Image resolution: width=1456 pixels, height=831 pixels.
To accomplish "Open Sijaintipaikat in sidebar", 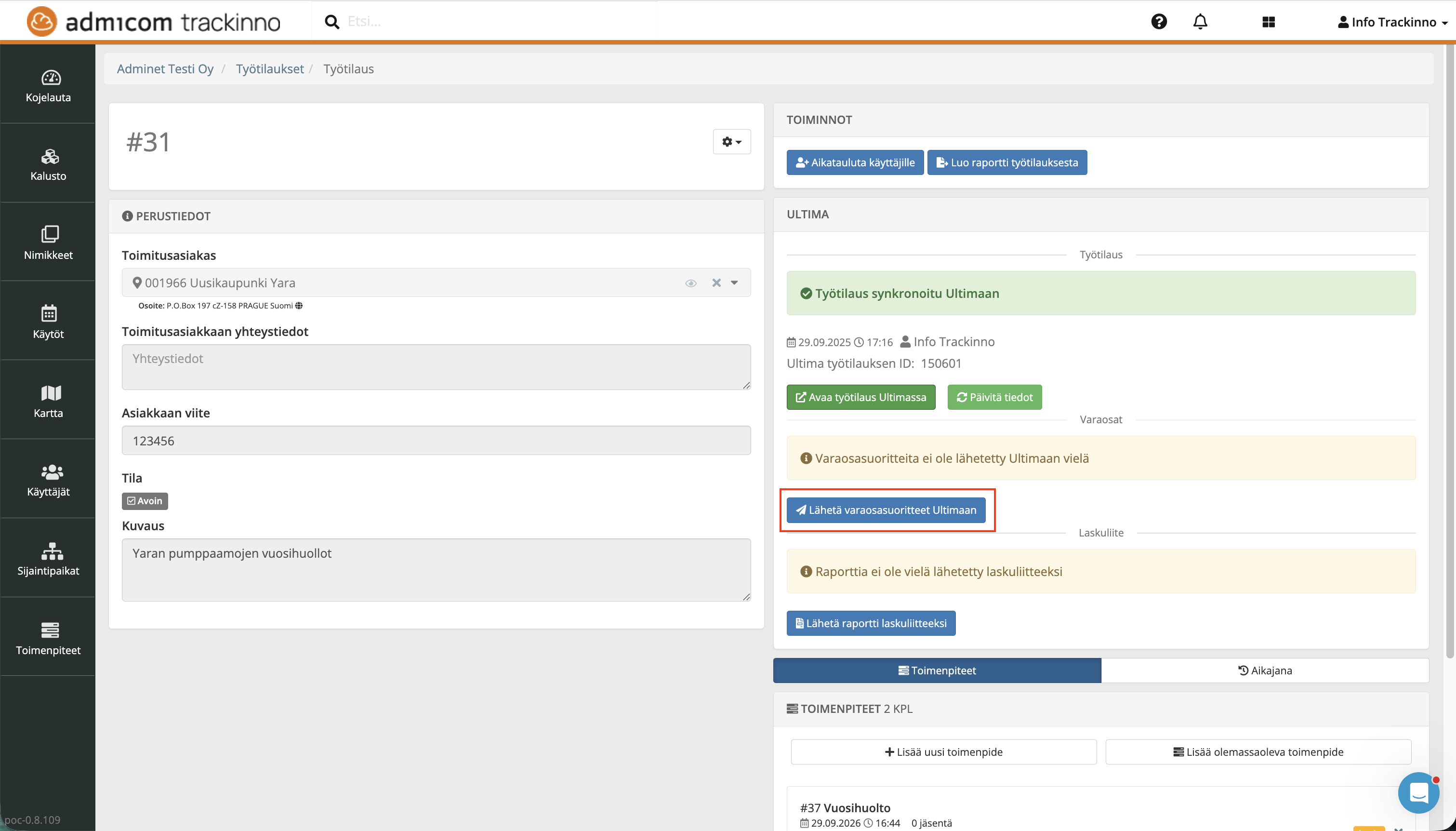I will pos(48,559).
